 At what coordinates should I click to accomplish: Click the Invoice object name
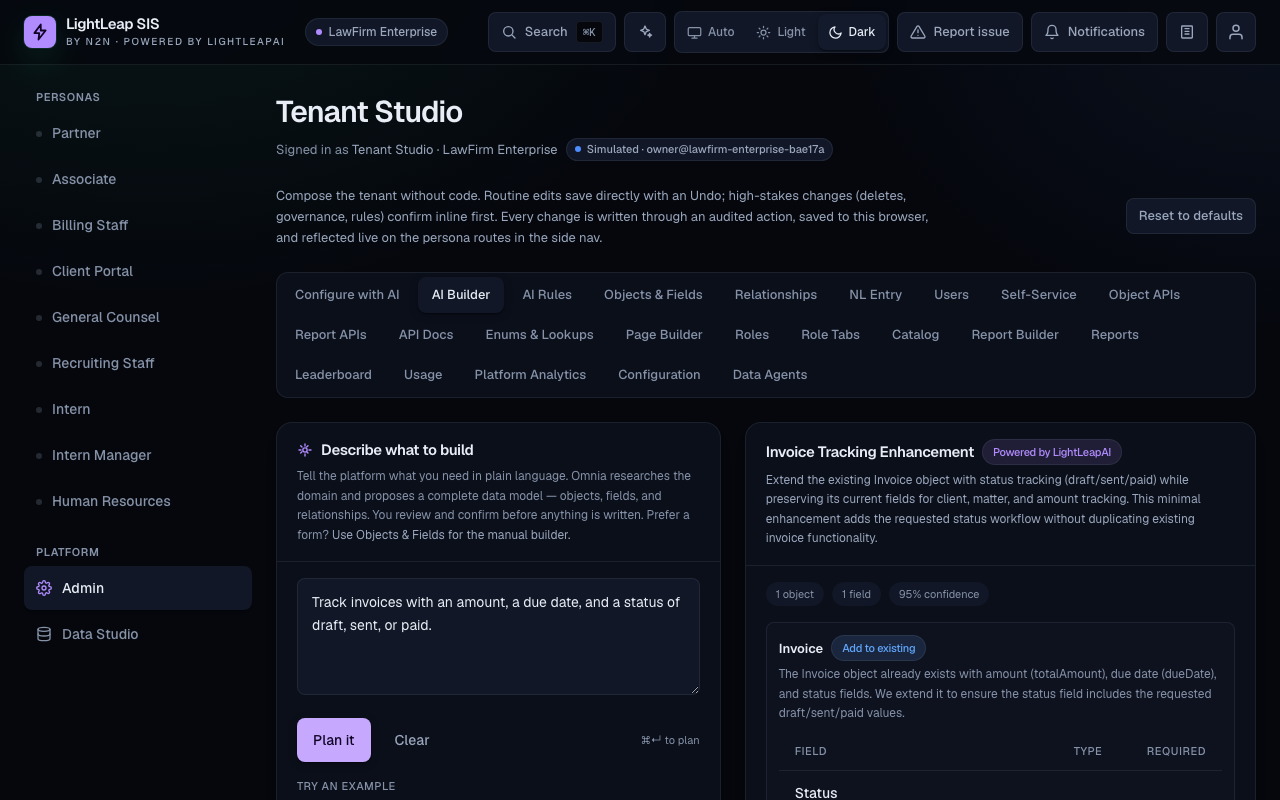tap(801, 648)
